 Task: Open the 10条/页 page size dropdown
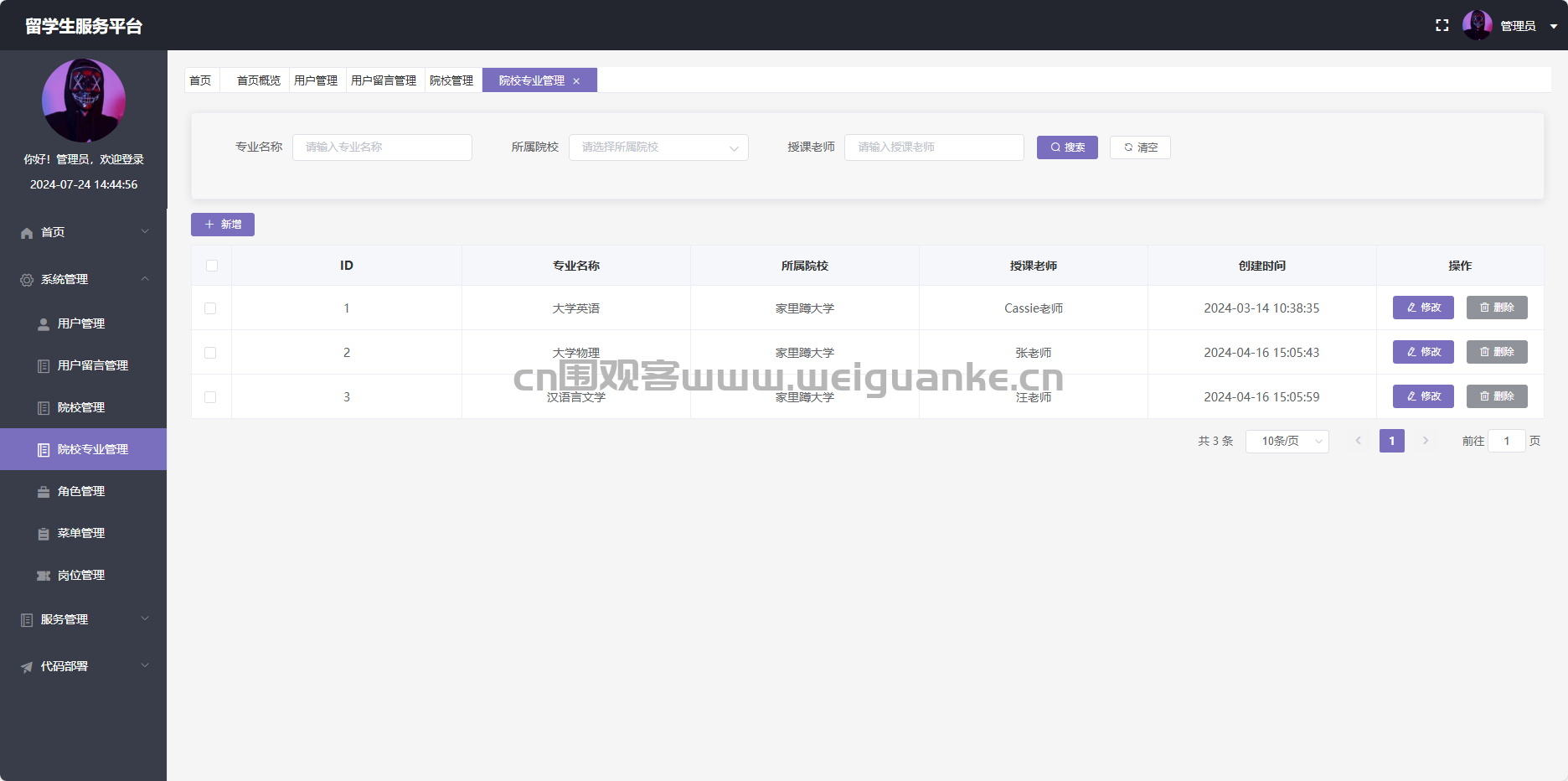point(1287,441)
